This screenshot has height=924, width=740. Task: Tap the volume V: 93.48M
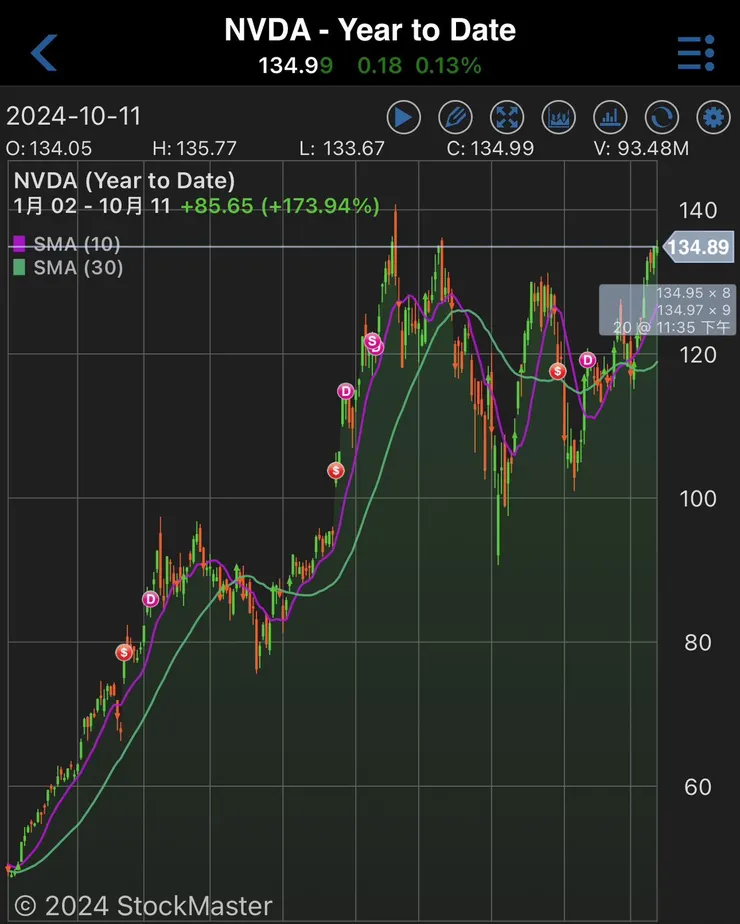click(x=642, y=148)
